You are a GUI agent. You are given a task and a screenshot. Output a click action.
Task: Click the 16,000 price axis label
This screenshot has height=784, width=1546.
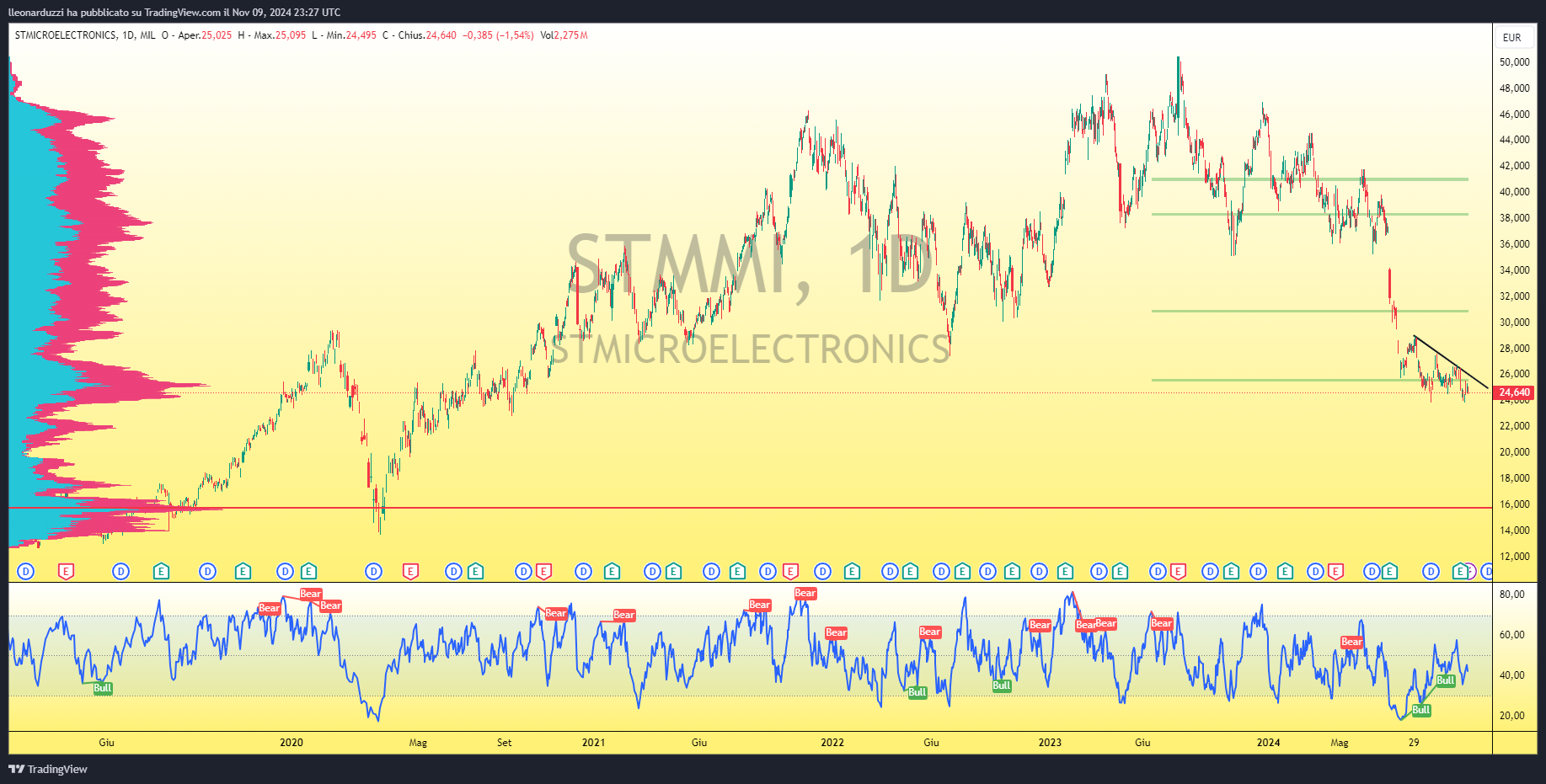(1514, 504)
